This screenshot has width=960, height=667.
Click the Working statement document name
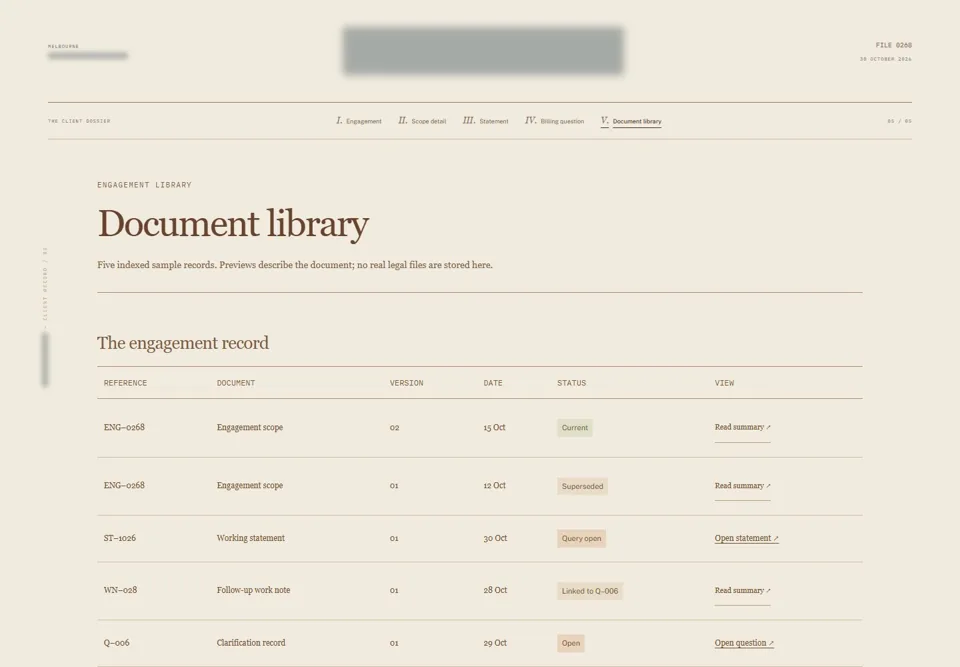pos(250,538)
